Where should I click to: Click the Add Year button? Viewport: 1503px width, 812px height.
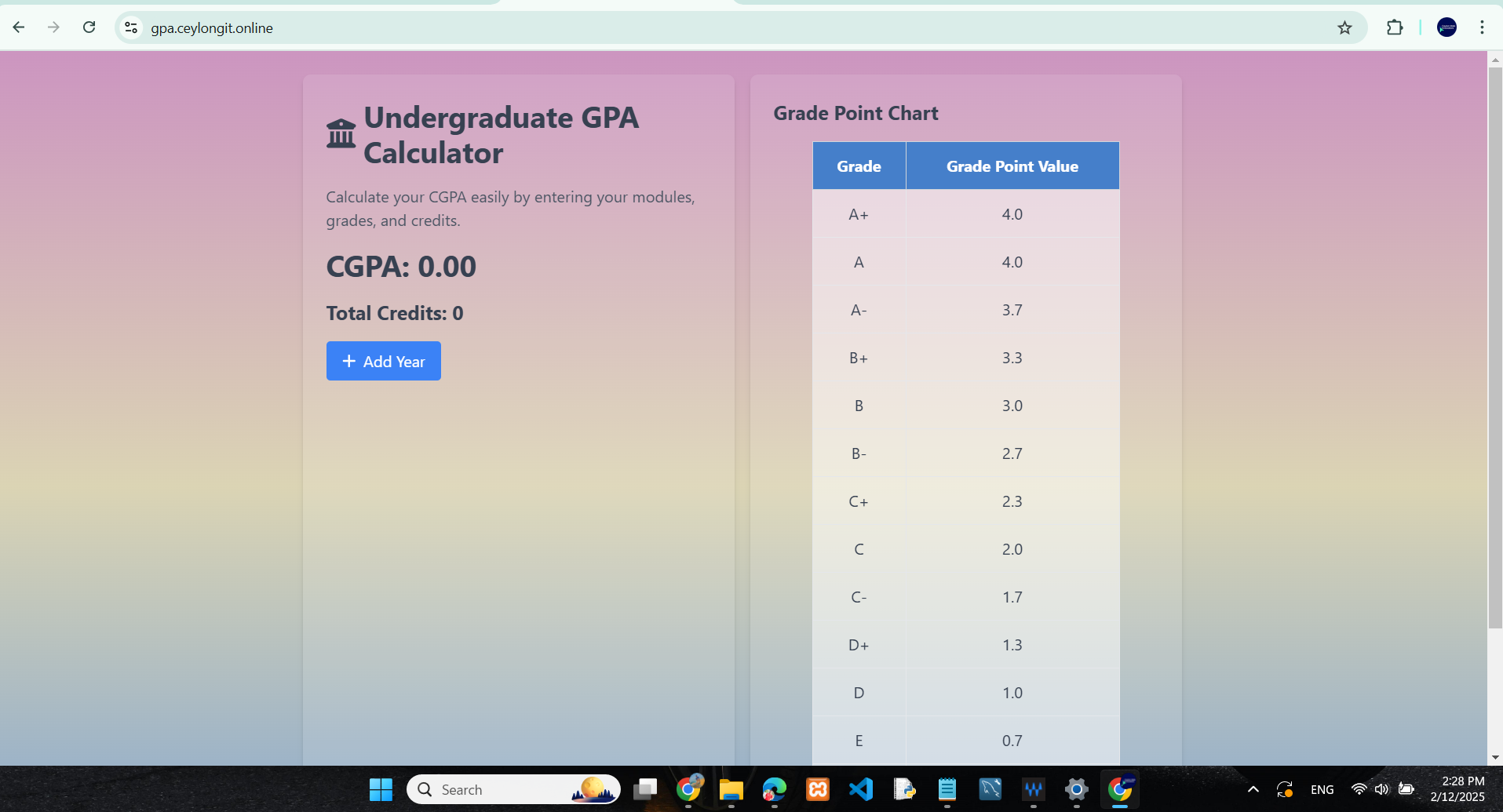(383, 361)
